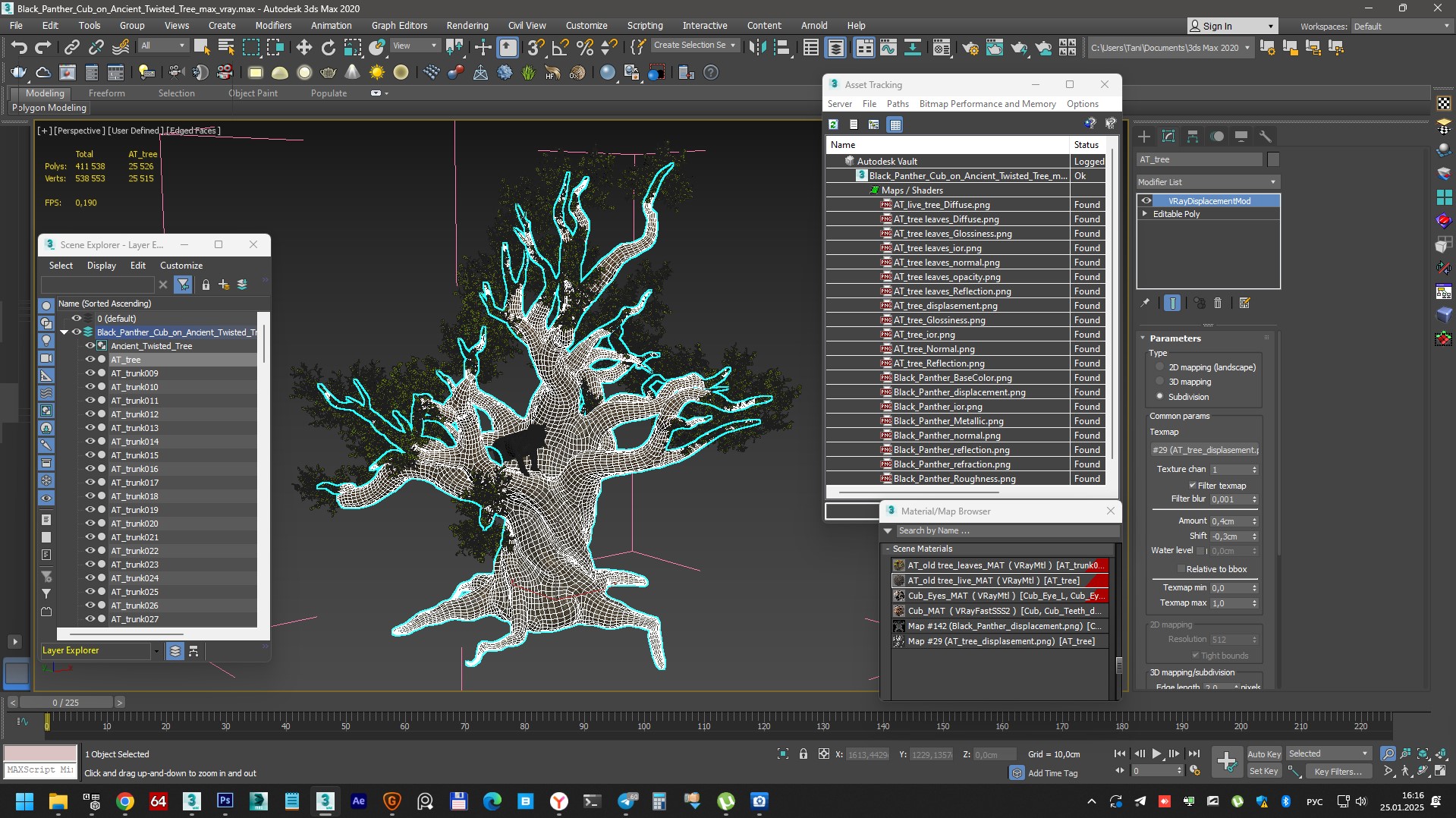Toggle the Angle Snap icon
The width and height of the screenshot is (1456, 818).
point(560,48)
